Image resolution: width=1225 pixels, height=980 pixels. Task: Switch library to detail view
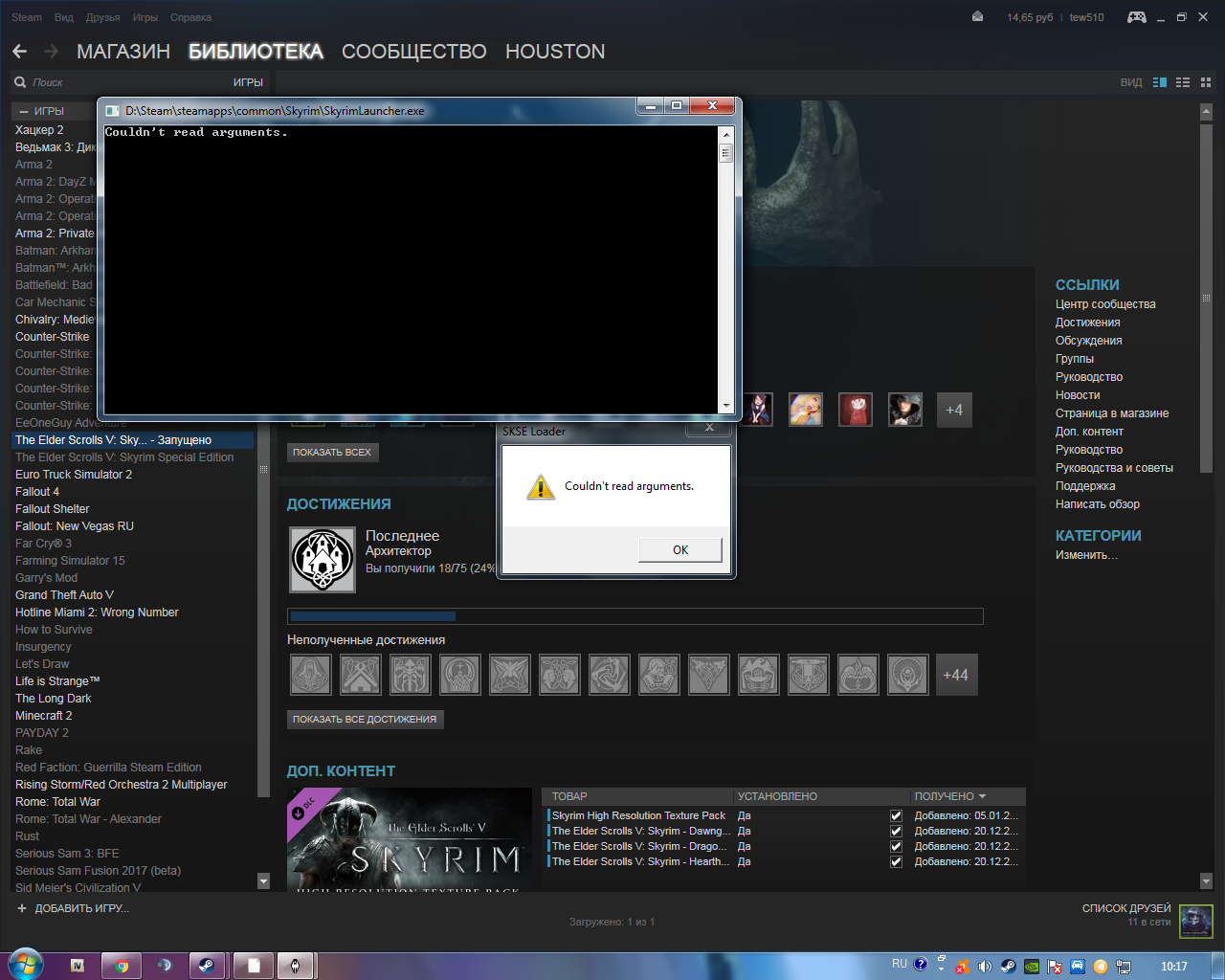pyautogui.click(x=1160, y=82)
